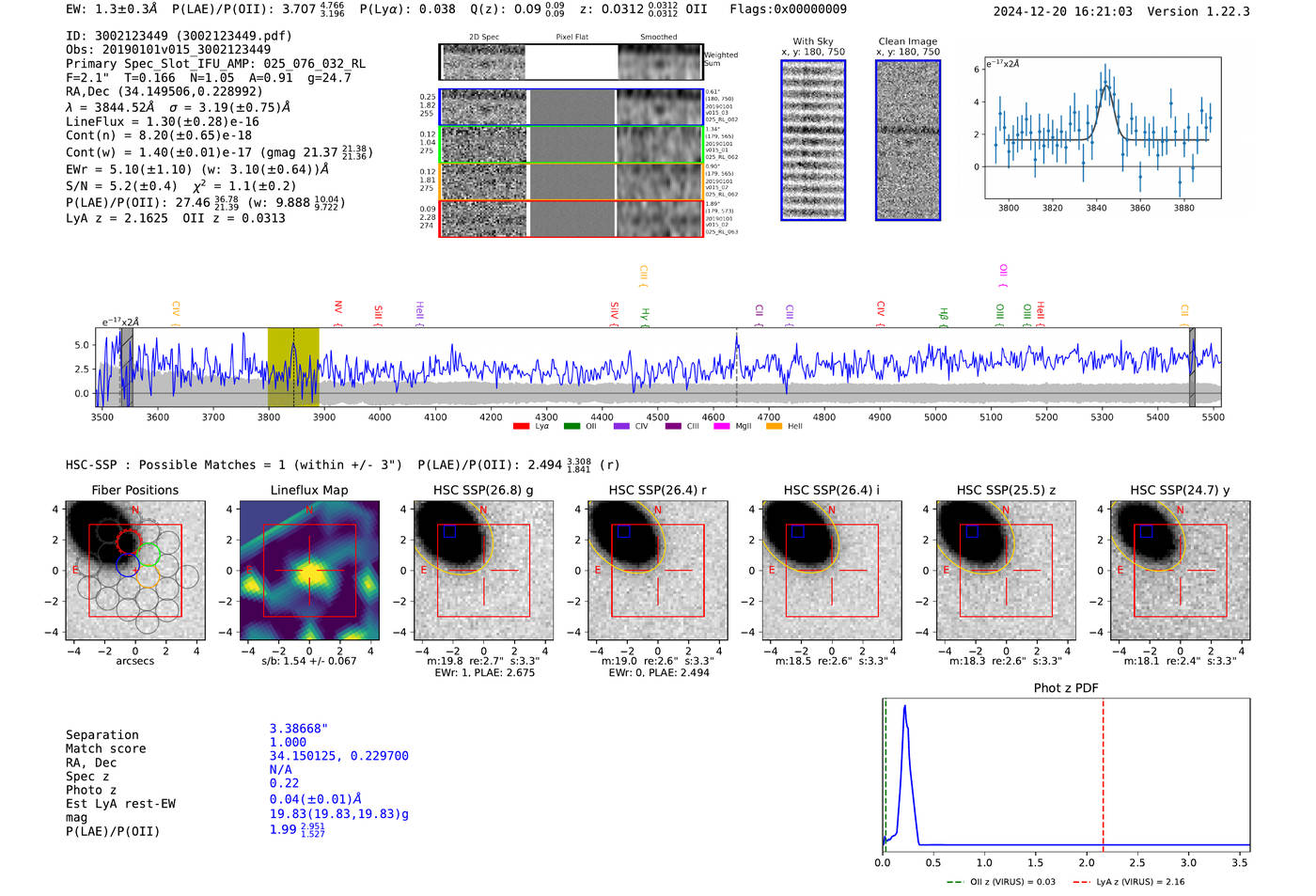The width and height of the screenshot is (1316, 896).
Task: Click the magenta MgII legend swatch
Action: (722, 427)
